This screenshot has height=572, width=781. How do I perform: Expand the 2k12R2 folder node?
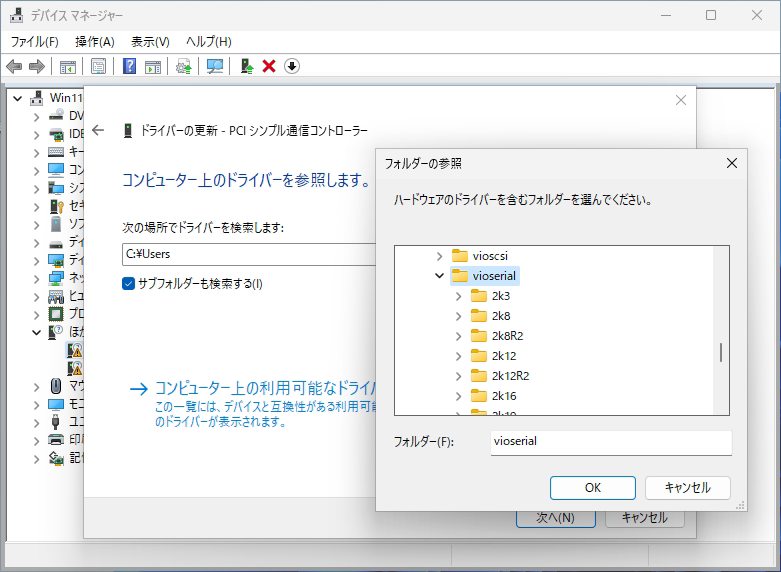(x=459, y=376)
